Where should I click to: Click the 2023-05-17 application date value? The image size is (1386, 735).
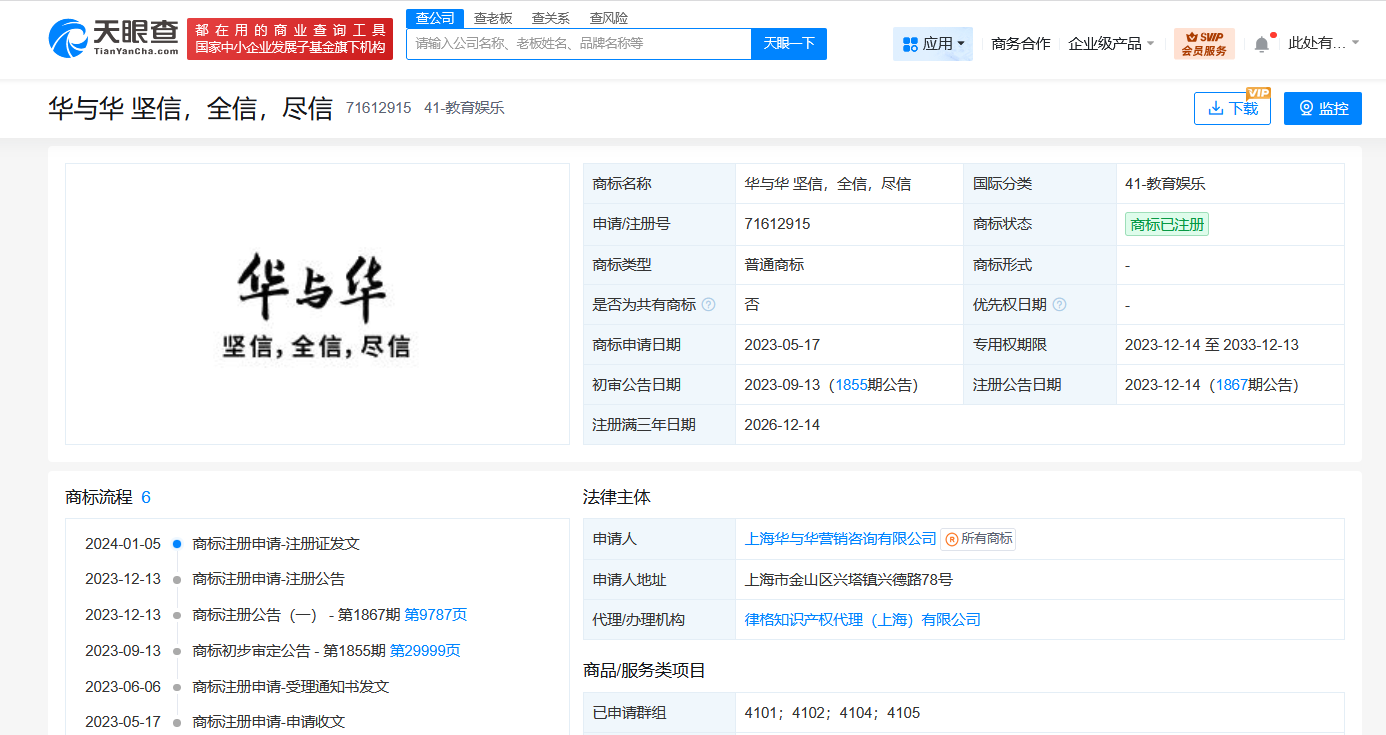782,344
